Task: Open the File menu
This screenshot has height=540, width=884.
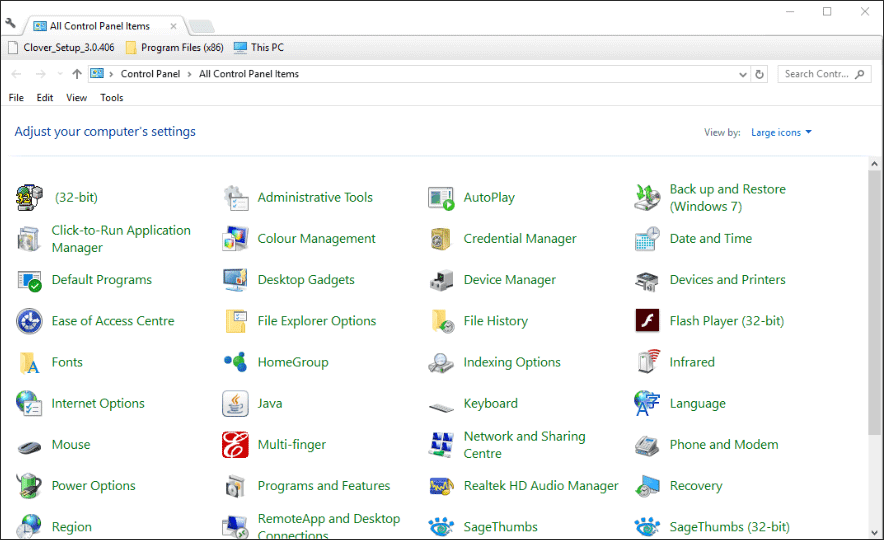Action: (x=16, y=98)
